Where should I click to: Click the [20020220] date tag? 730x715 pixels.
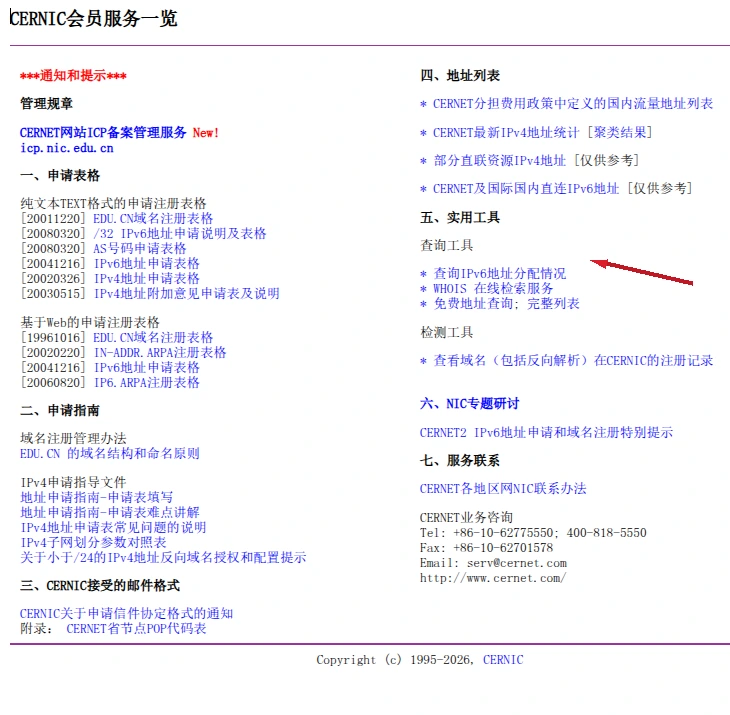click(x=53, y=352)
